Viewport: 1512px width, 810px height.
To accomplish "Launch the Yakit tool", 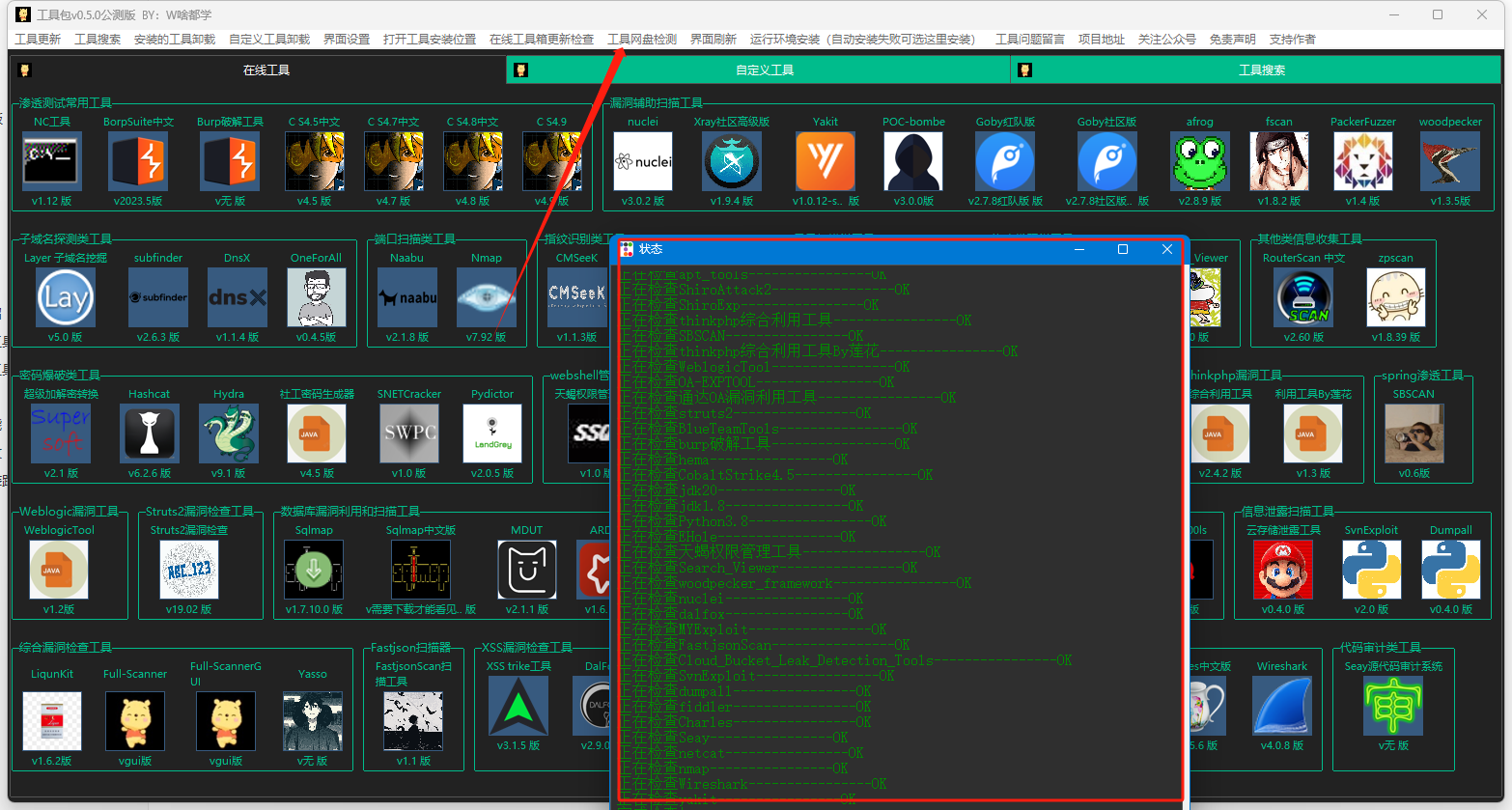I will (x=826, y=161).
